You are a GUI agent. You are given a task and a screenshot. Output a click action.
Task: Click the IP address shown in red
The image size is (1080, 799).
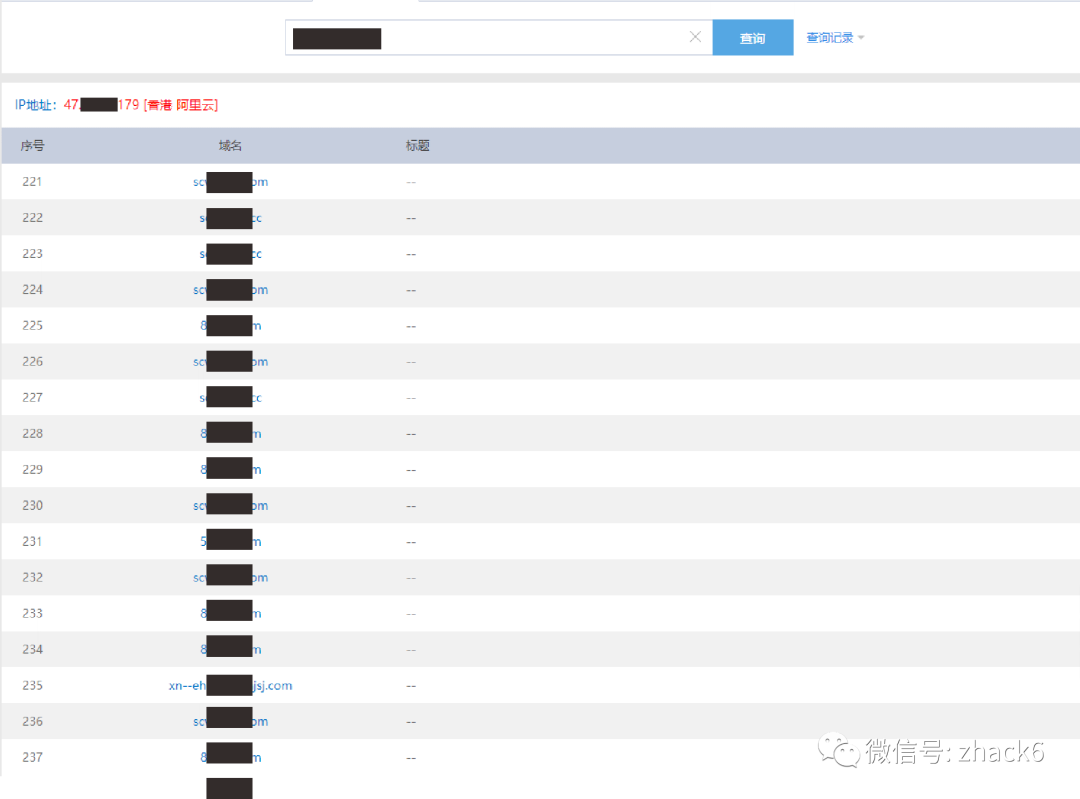pos(101,105)
